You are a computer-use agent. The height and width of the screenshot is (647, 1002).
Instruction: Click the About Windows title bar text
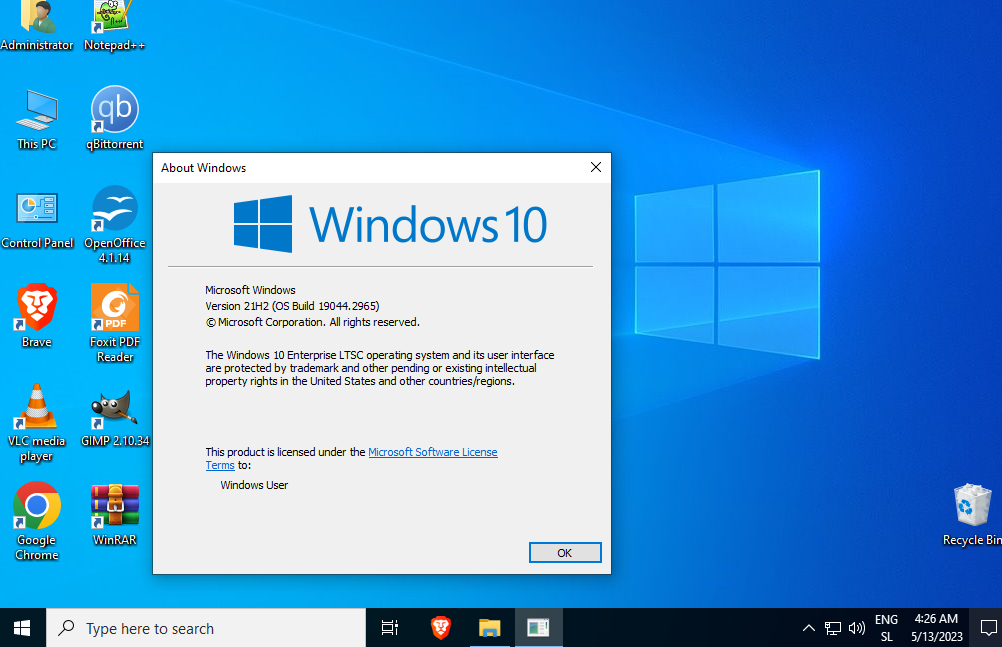click(203, 168)
